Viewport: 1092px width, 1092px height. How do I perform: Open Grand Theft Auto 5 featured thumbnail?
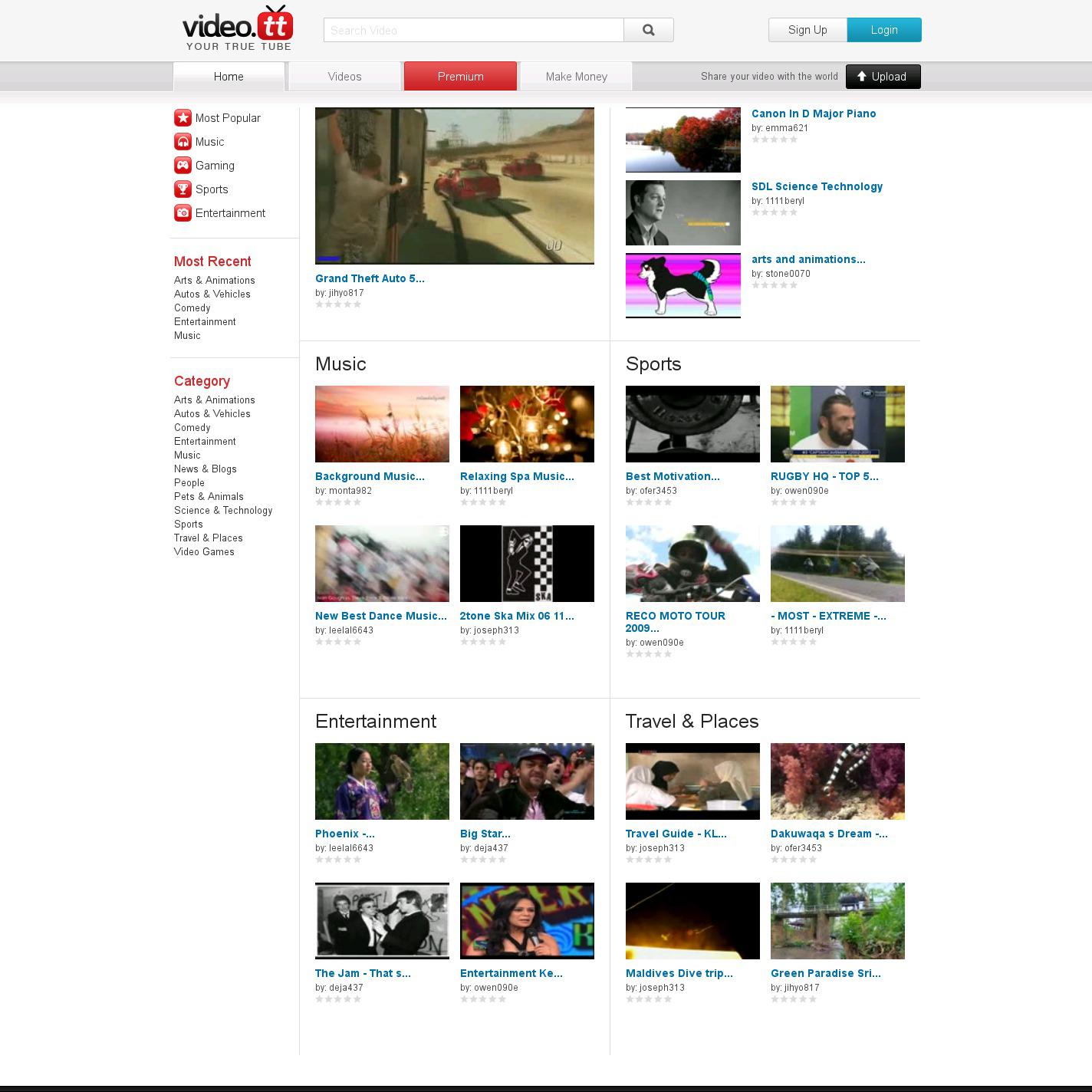point(454,186)
